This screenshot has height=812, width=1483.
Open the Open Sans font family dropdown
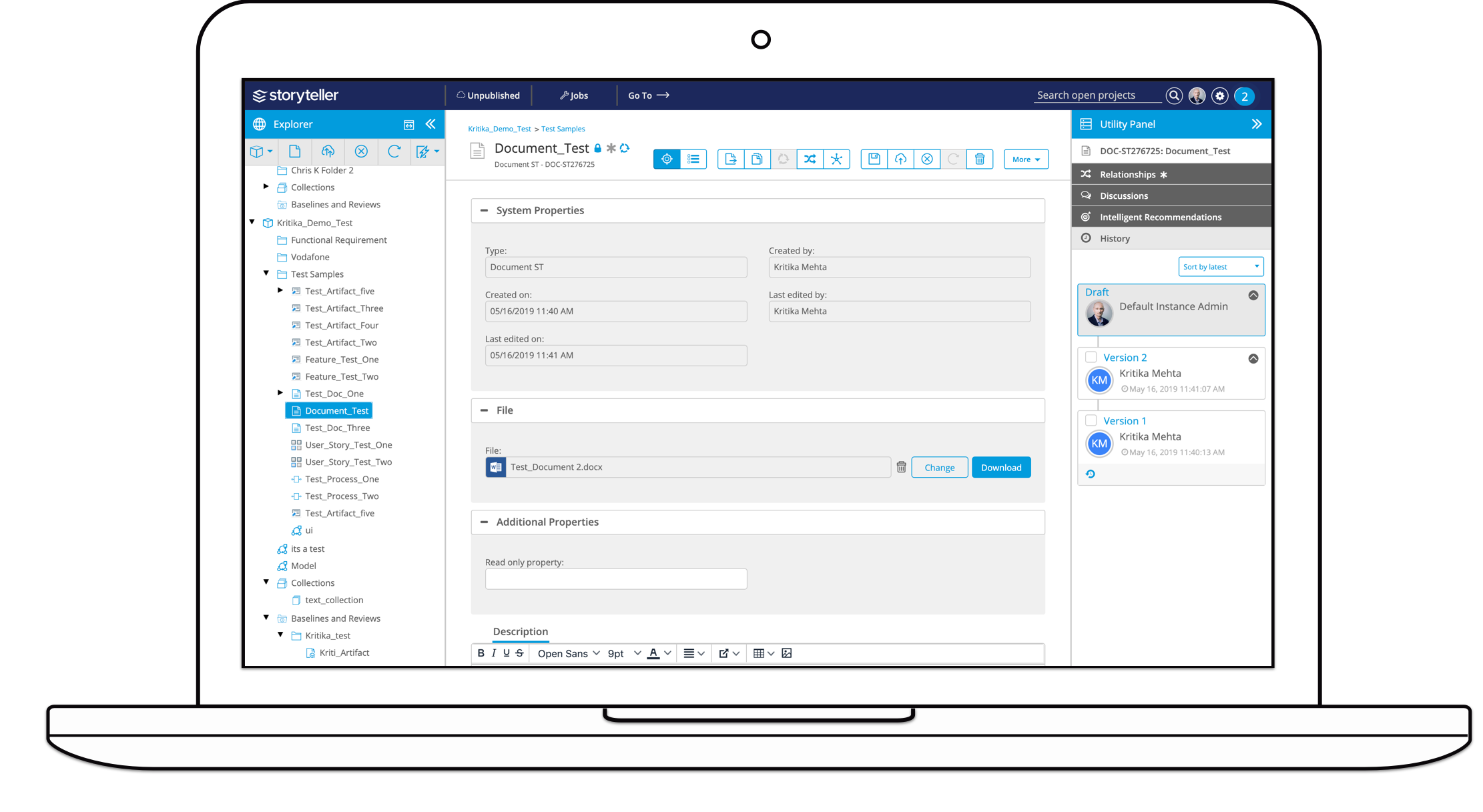coord(569,653)
